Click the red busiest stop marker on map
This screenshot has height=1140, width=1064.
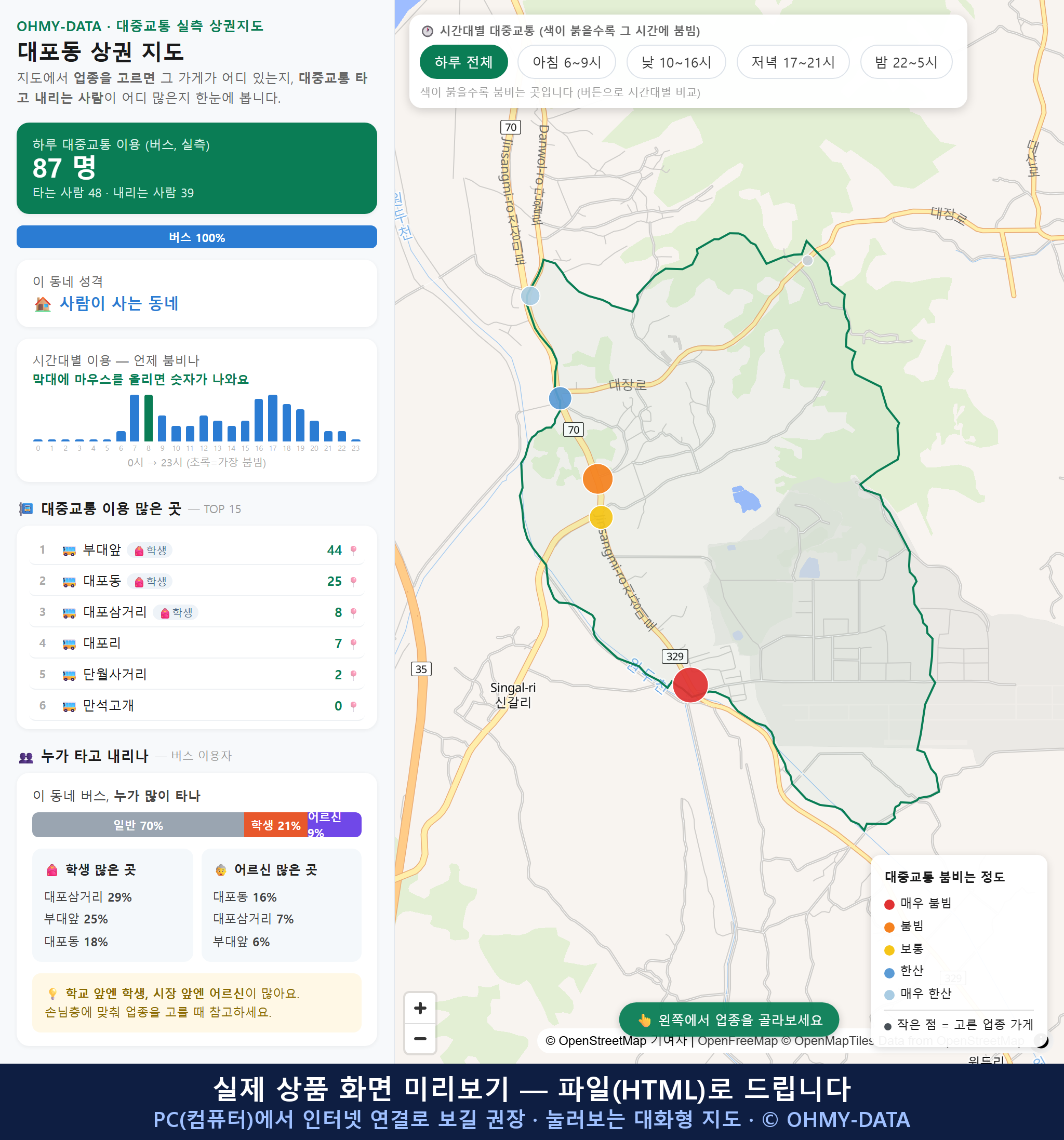tap(690, 685)
